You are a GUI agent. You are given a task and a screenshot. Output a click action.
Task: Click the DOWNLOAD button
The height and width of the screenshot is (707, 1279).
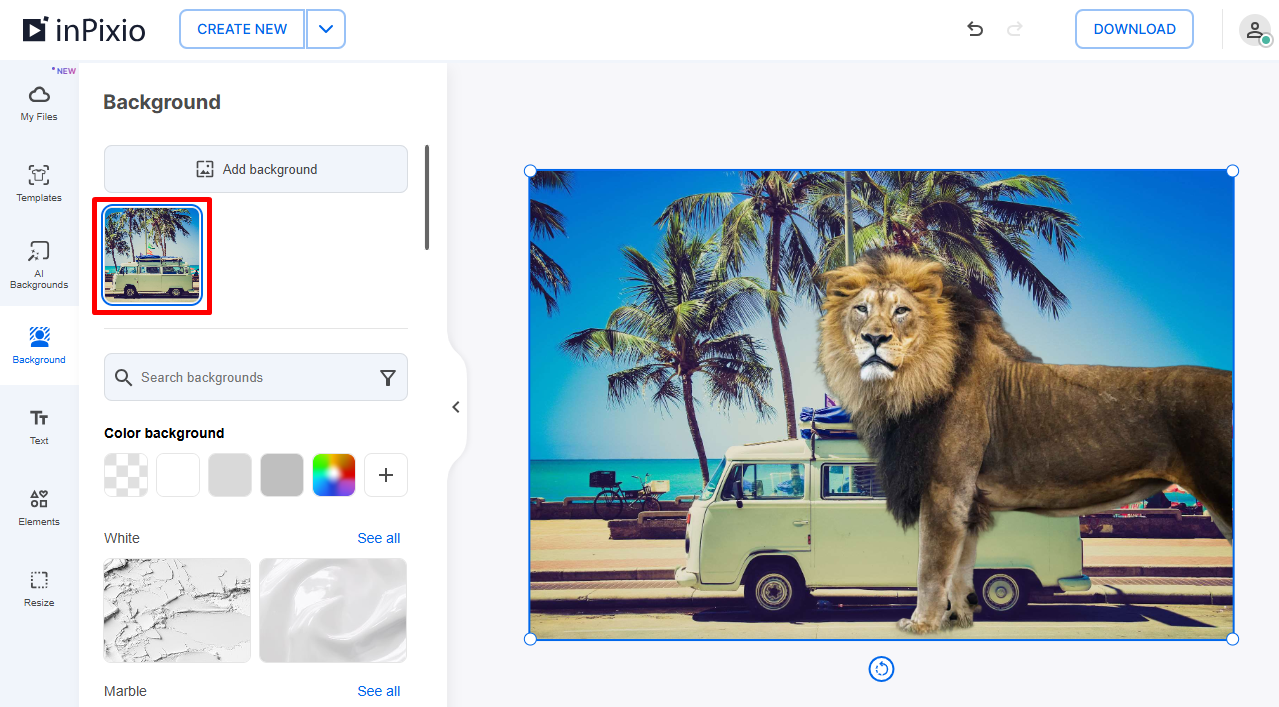(x=1134, y=29)
